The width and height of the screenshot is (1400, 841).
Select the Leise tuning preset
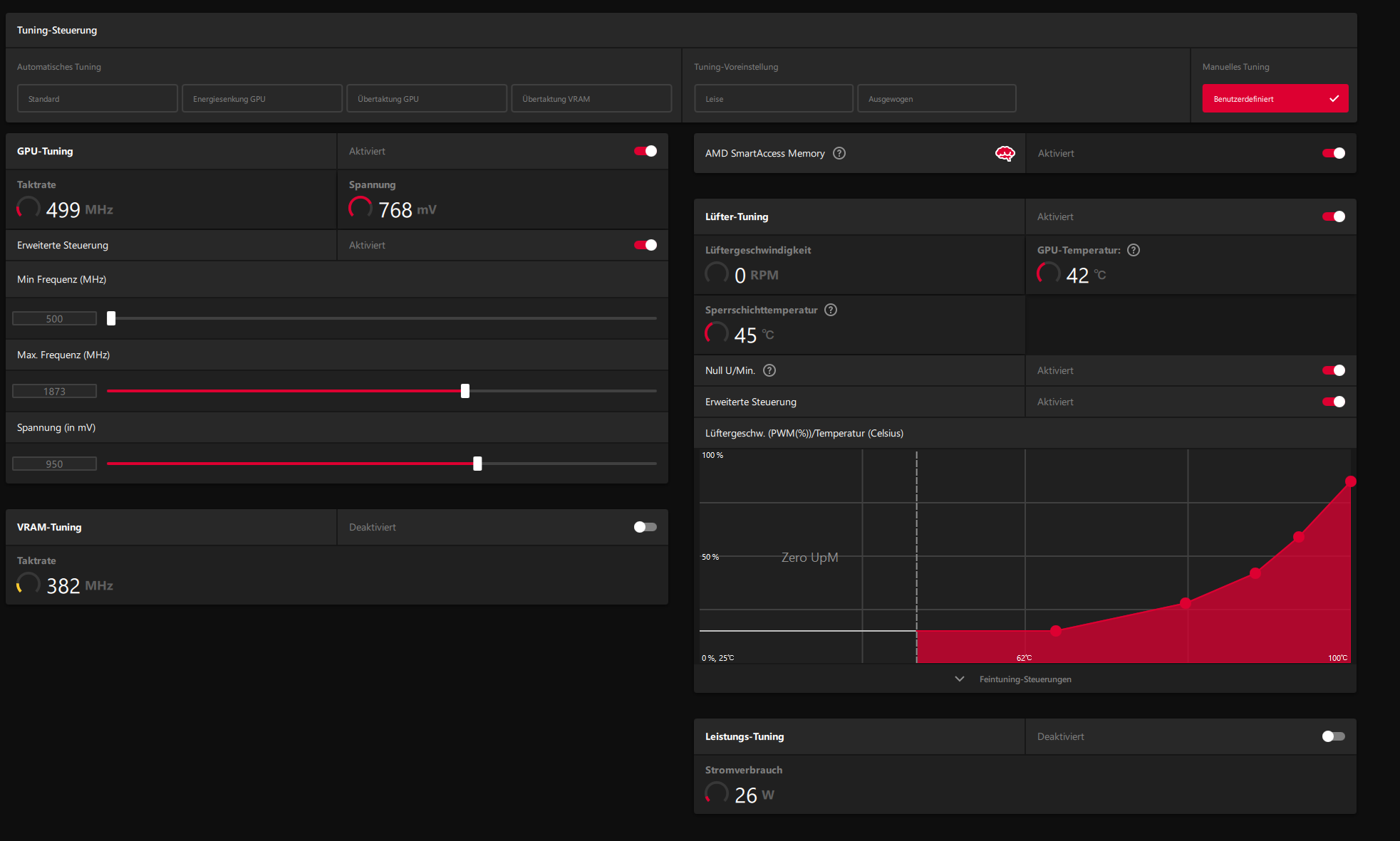(774, 98)
